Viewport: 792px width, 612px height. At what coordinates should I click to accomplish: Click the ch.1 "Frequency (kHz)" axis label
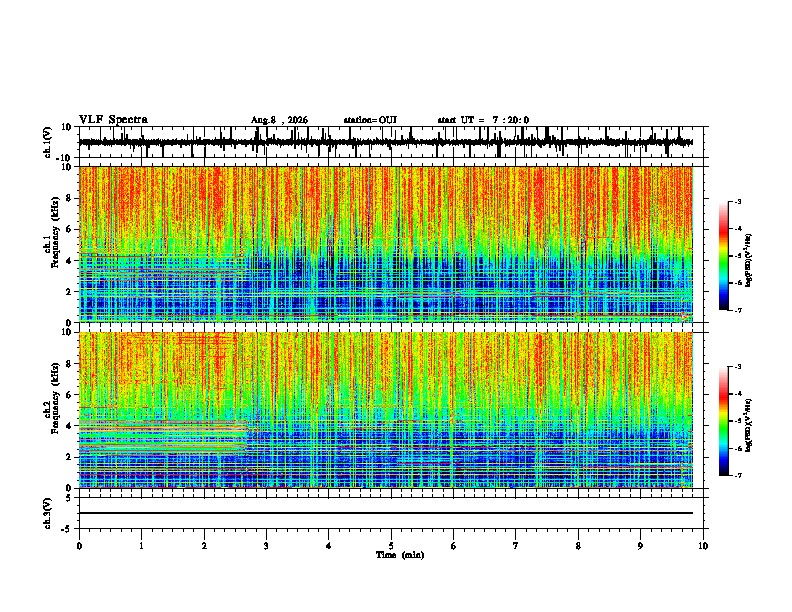click(x=55, y=232)
